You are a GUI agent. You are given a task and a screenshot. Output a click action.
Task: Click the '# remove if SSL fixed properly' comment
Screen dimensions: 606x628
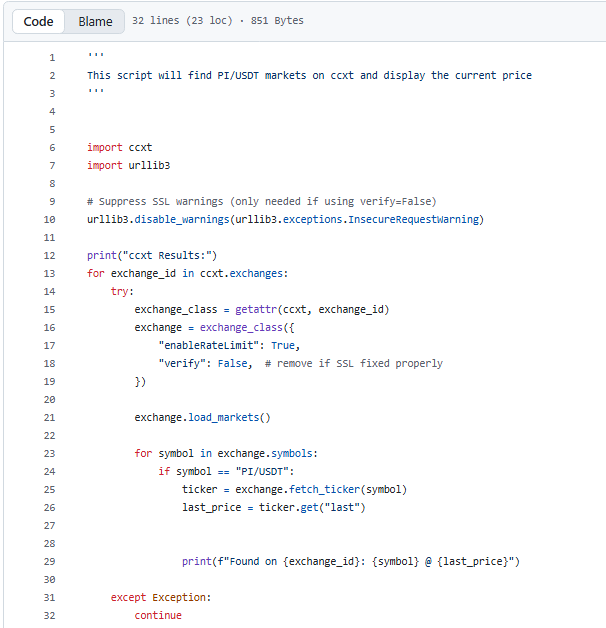(x=354, y=364)
